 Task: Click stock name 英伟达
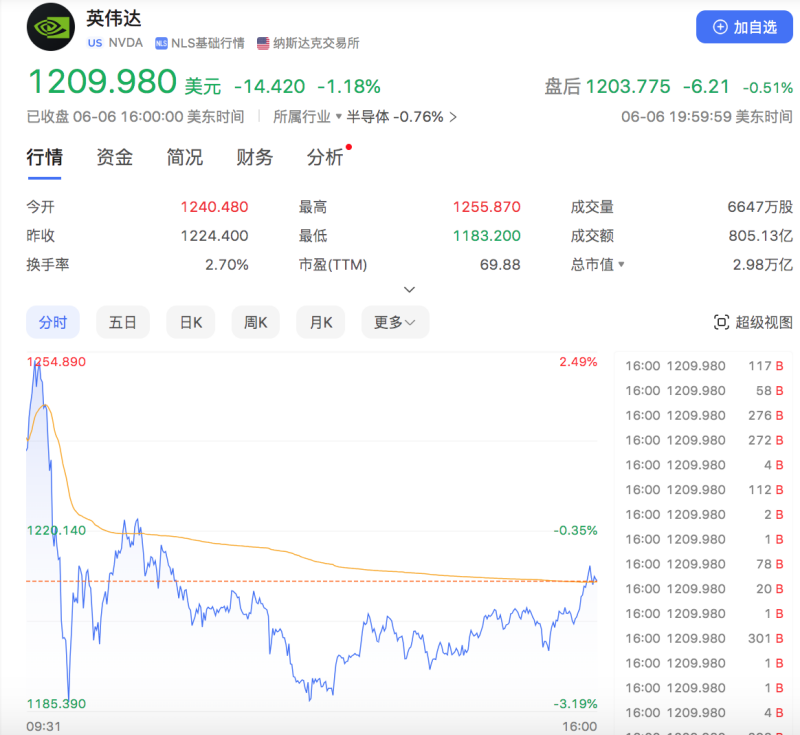click(x=113, y=18)
